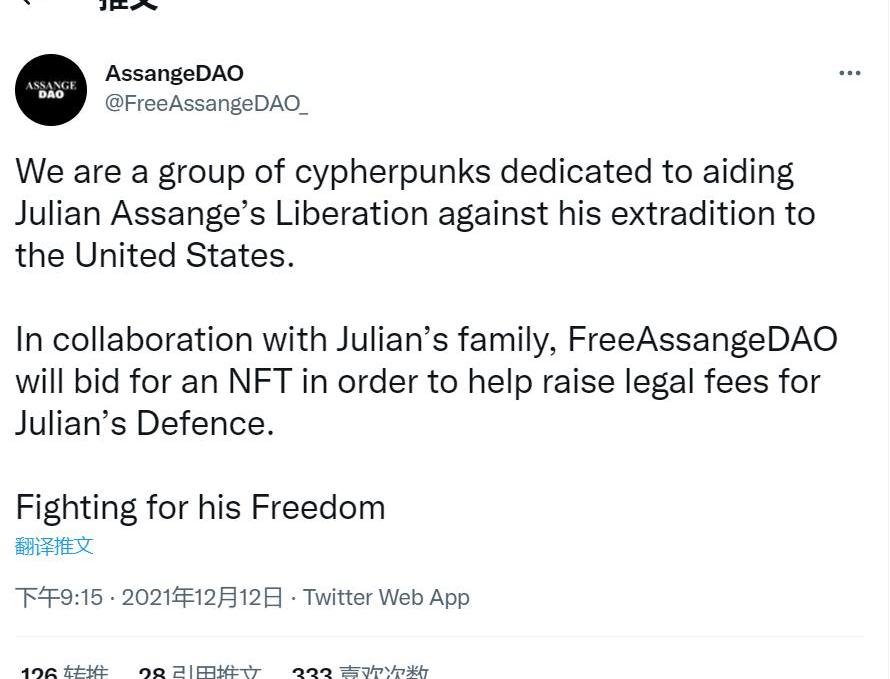Click the 推文 page header title
The height and width of the screenshot is (679, 890).
tap(128, 5)
